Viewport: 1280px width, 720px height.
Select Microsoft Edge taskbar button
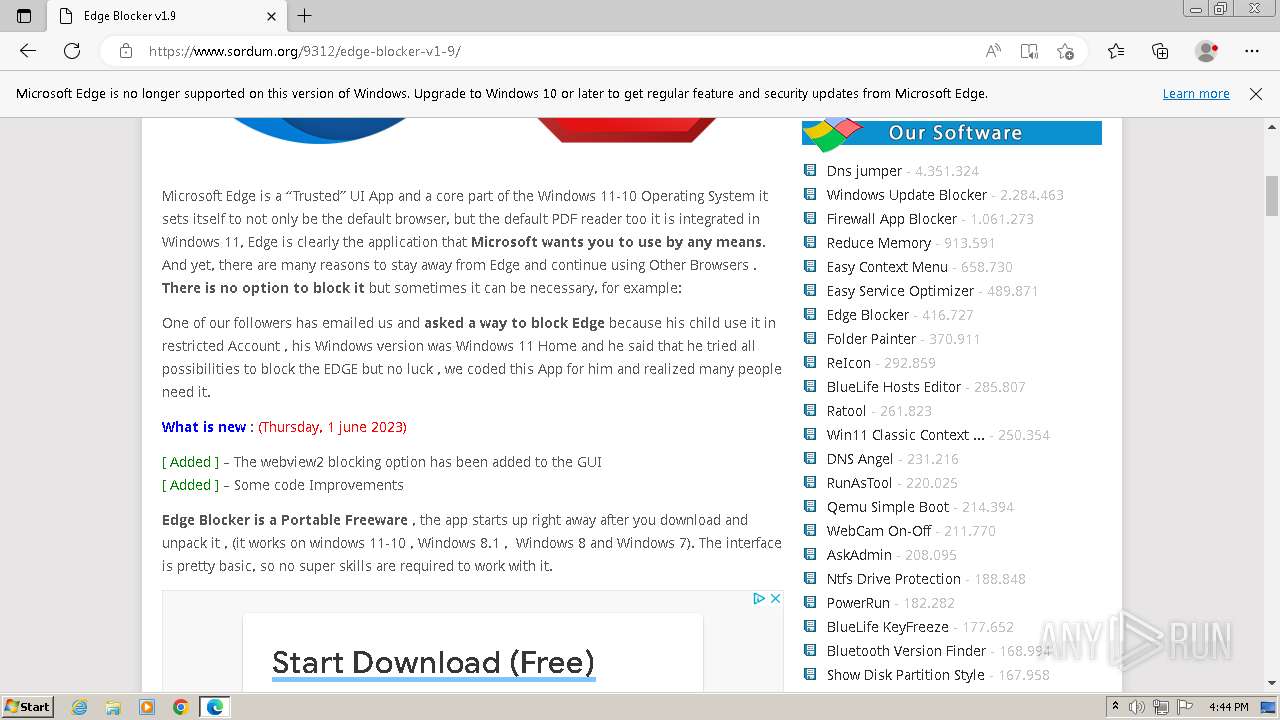click(215, 707)
